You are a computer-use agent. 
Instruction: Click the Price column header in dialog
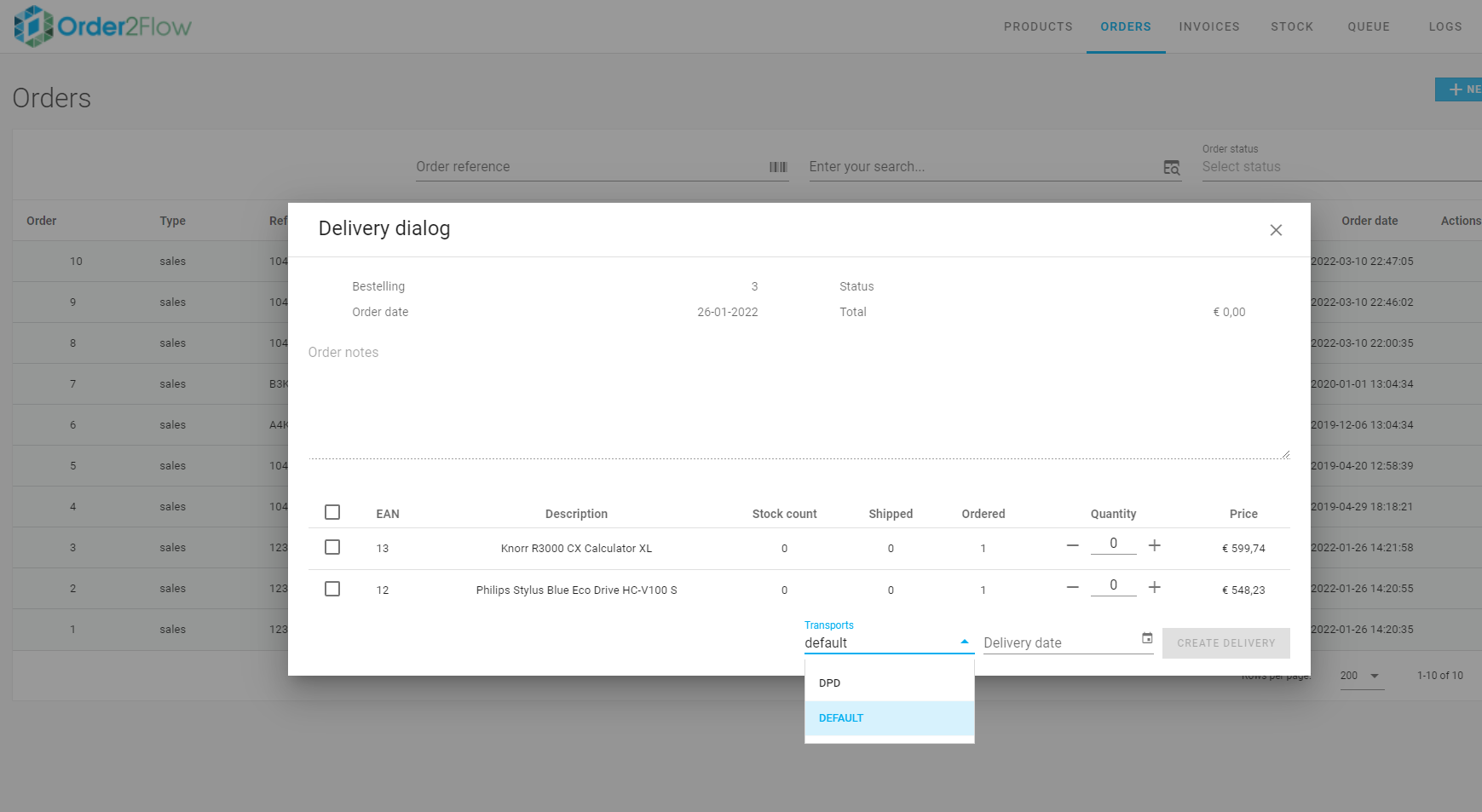pyautogui.click(x=1243, y=514)
